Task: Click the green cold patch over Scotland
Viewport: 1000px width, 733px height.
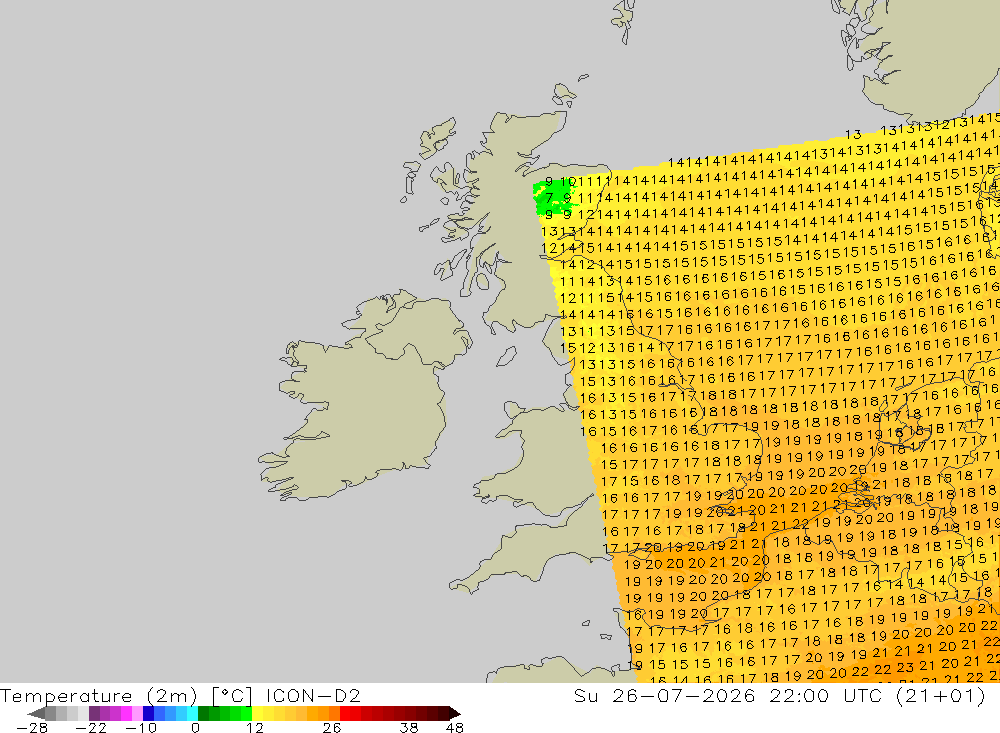Action: [554, 197]
